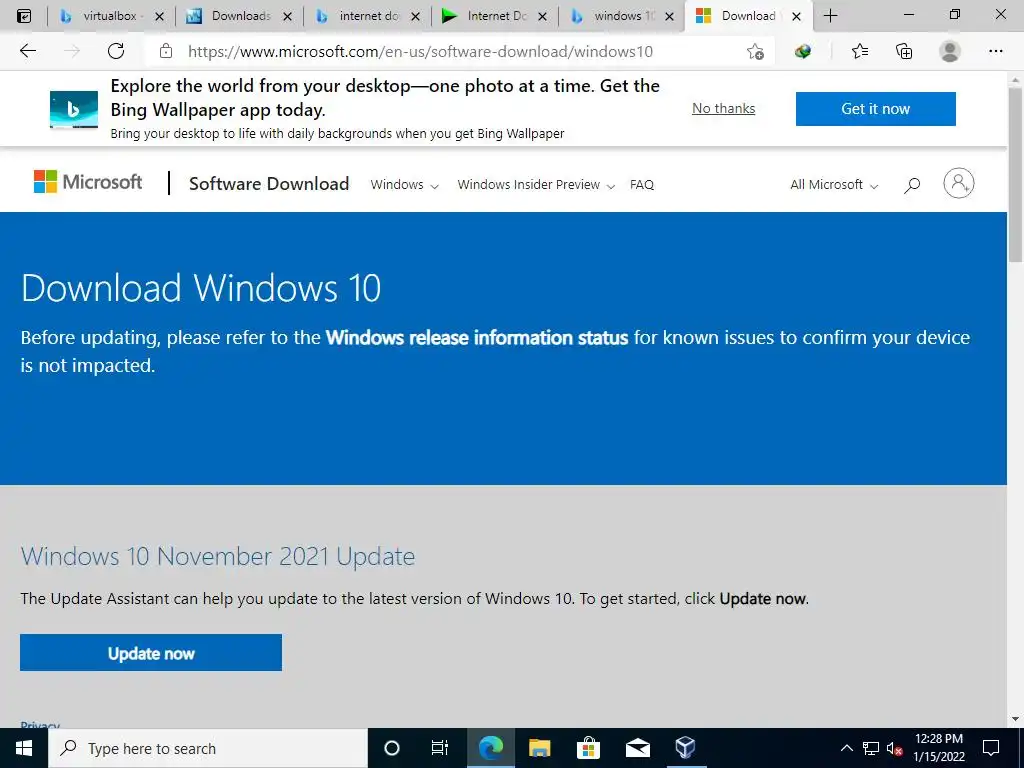
Task: Open Windows release information status link
Action: point(477,338)
